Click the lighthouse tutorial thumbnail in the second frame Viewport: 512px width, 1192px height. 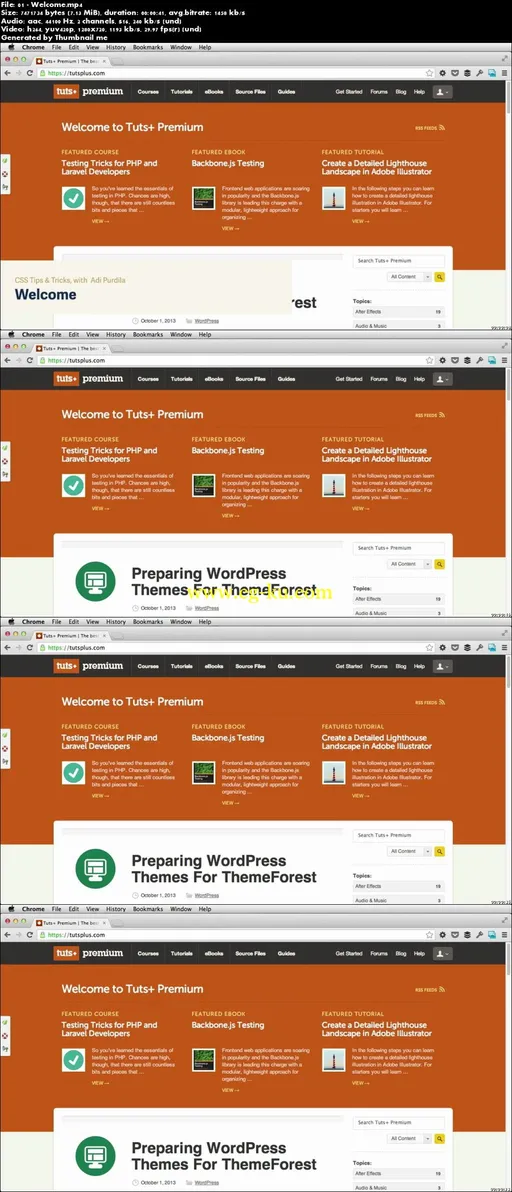point(333,486)
